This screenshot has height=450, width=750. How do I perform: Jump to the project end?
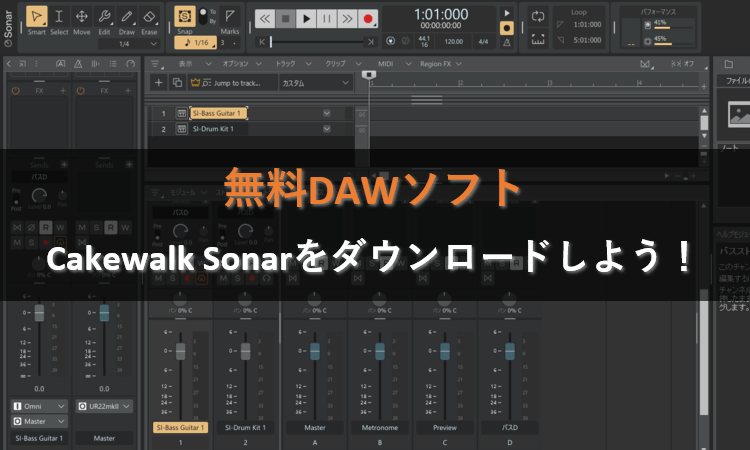[x=371, y=42]
